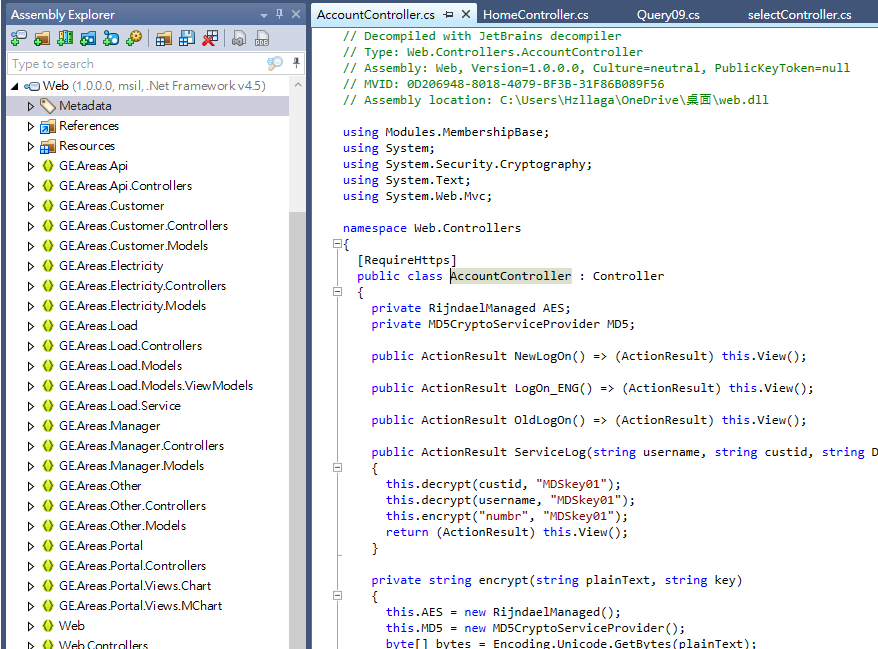The height and width of the screenshot is (649, 878).
Task: Click the GE.Areas.Electricity namespace icon
Action: click(48, 266)
